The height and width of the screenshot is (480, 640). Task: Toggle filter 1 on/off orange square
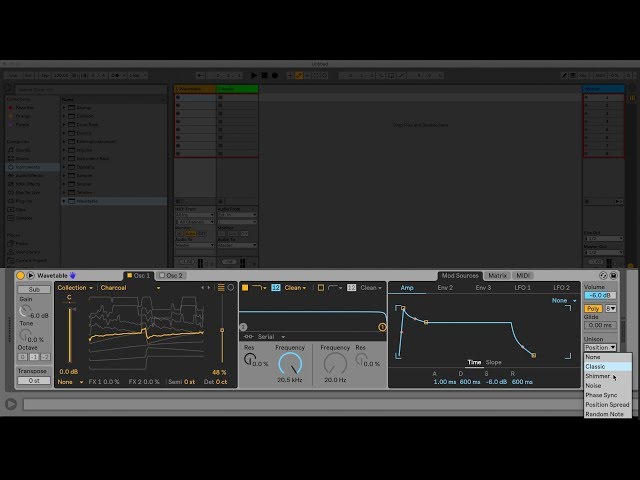click(245, 288)
